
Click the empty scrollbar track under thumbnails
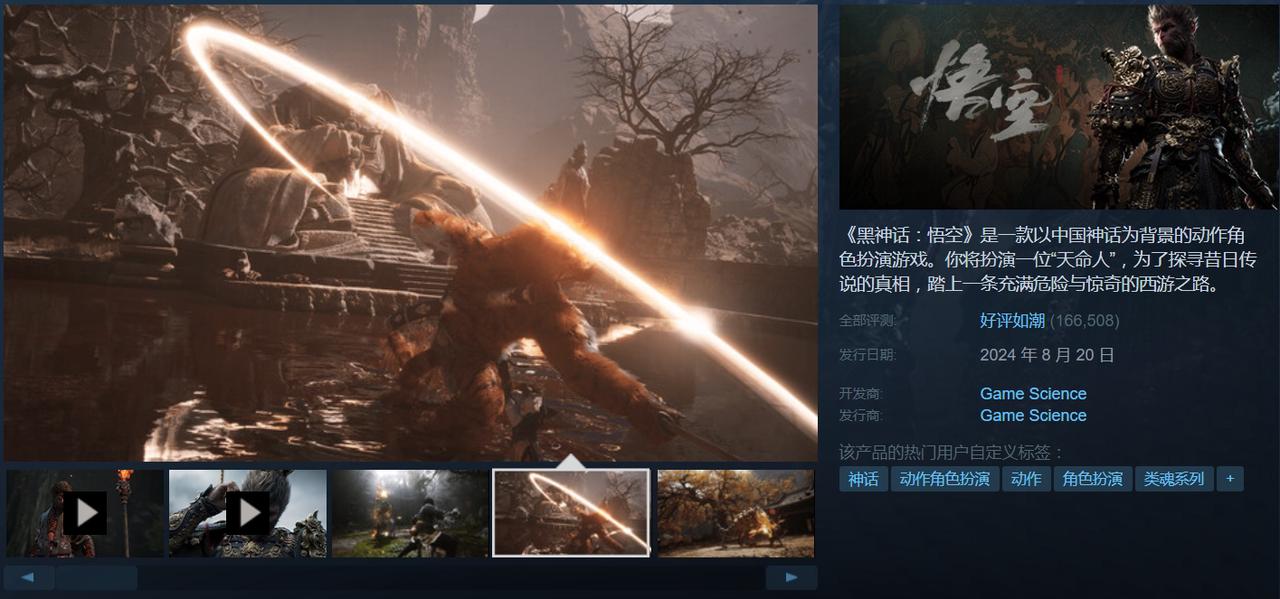click(x=450, y=577)
